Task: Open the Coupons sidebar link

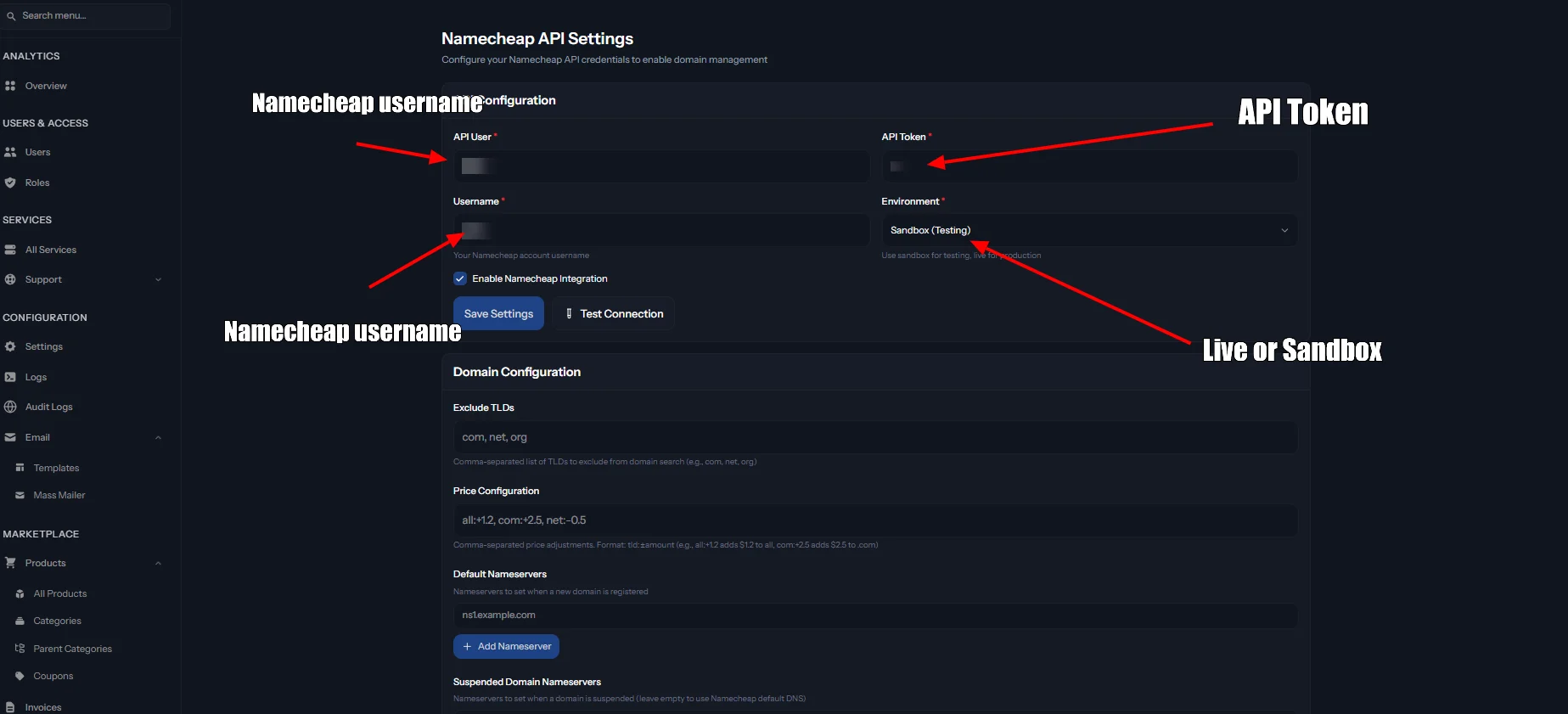Action: 53,676
